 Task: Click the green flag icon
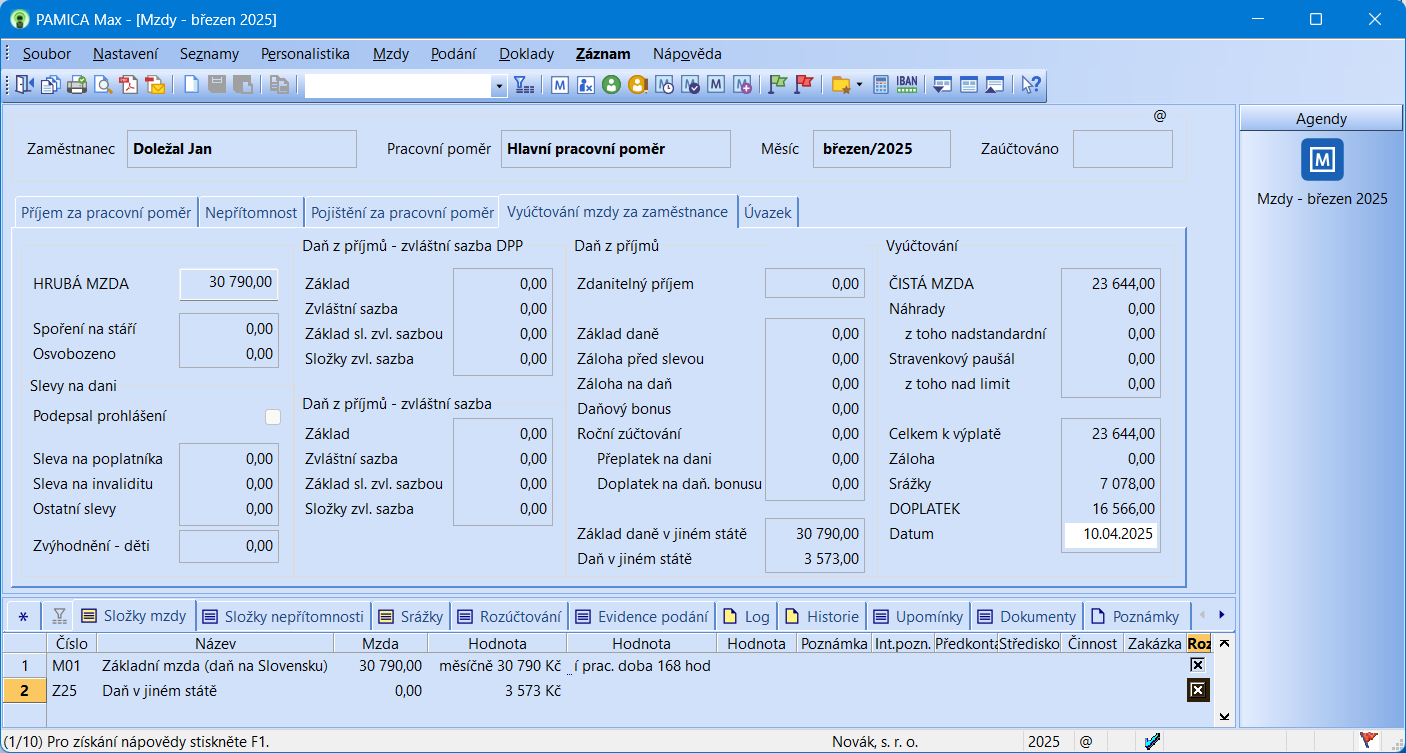[x=777, y=86]
